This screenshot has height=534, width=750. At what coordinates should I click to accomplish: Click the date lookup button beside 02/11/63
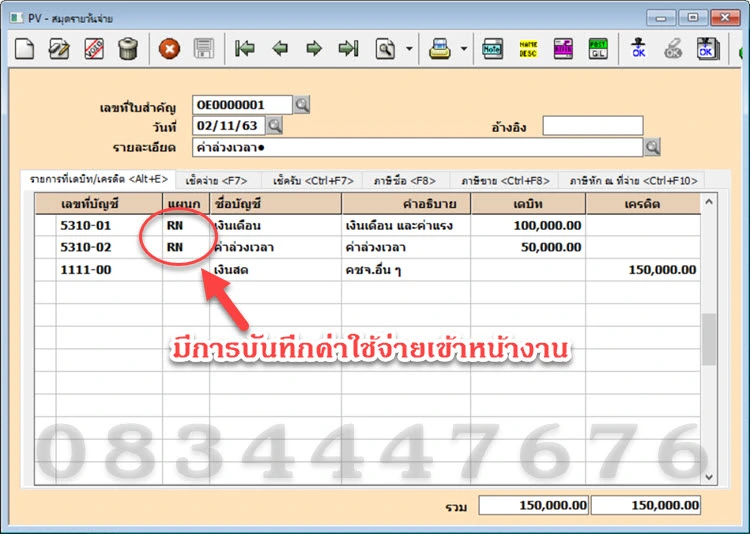click(274, 126)
